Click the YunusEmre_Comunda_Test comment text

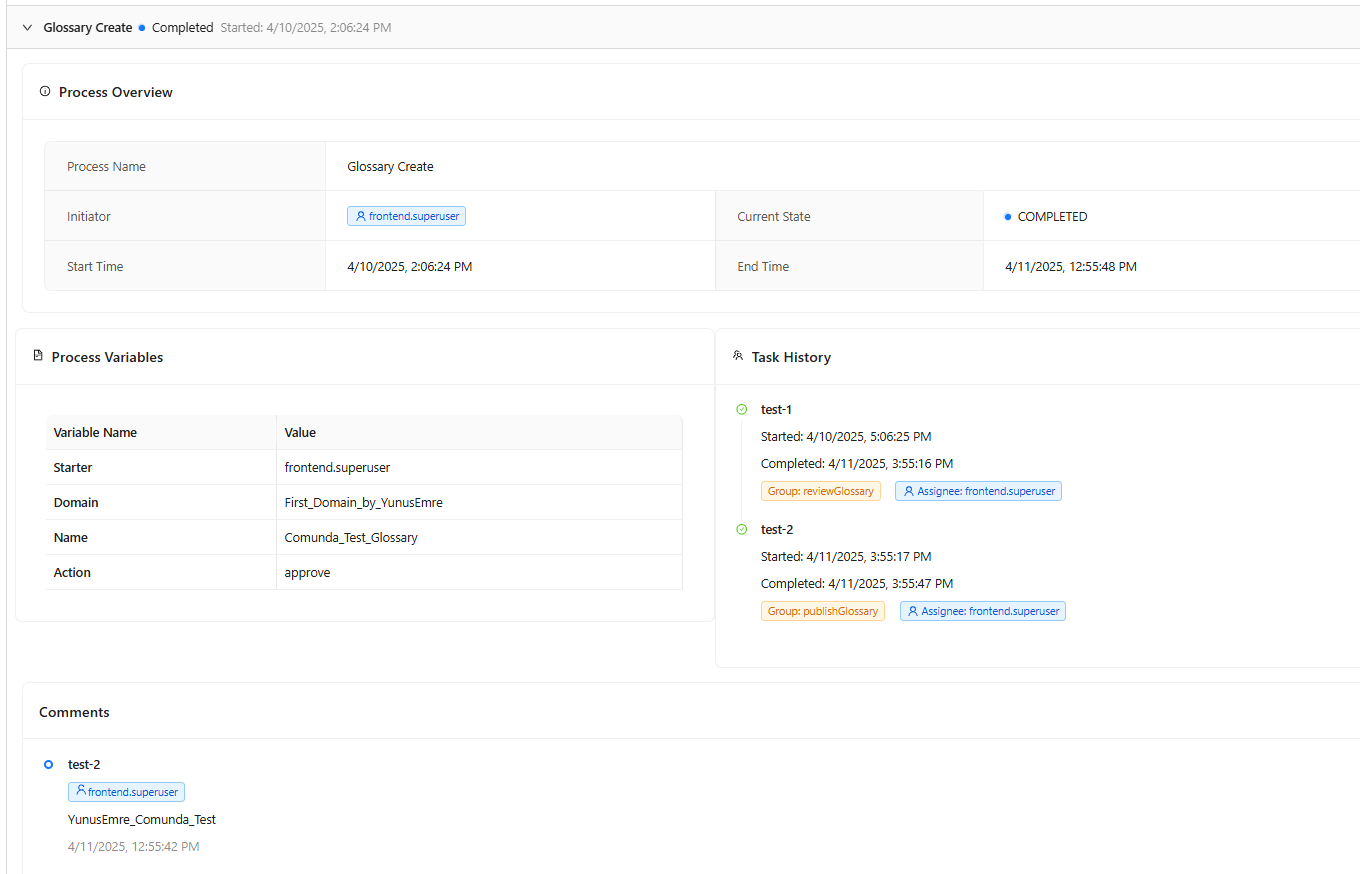tap(142, 819)
